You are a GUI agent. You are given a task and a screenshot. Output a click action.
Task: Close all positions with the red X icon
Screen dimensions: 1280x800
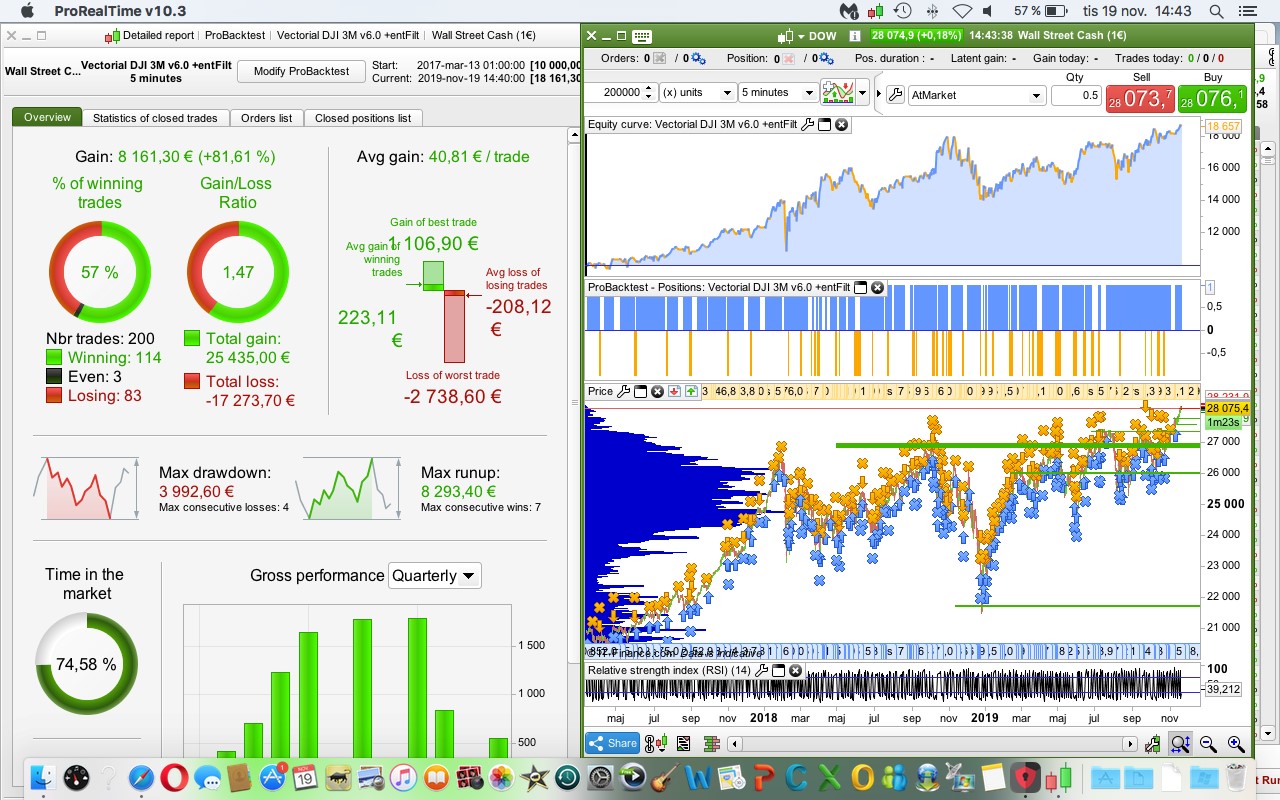coord(789,58)
